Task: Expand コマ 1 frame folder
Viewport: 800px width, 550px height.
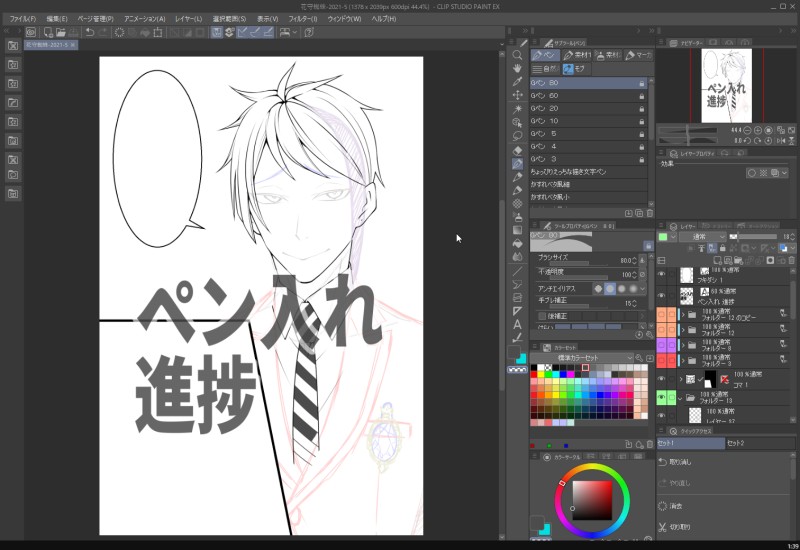Action: 681,379
